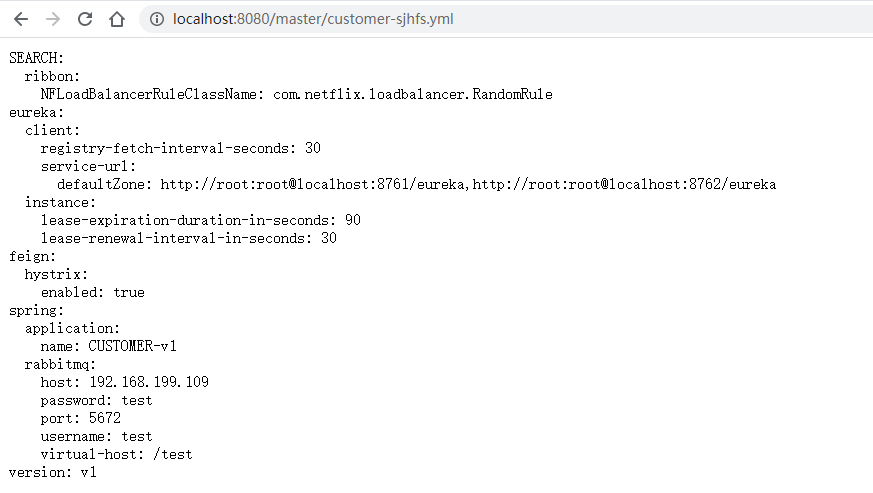Click the rabbitmq port 5672 value
The width and height of the screenshot is (873, 493).
click(x=105, y=418)
